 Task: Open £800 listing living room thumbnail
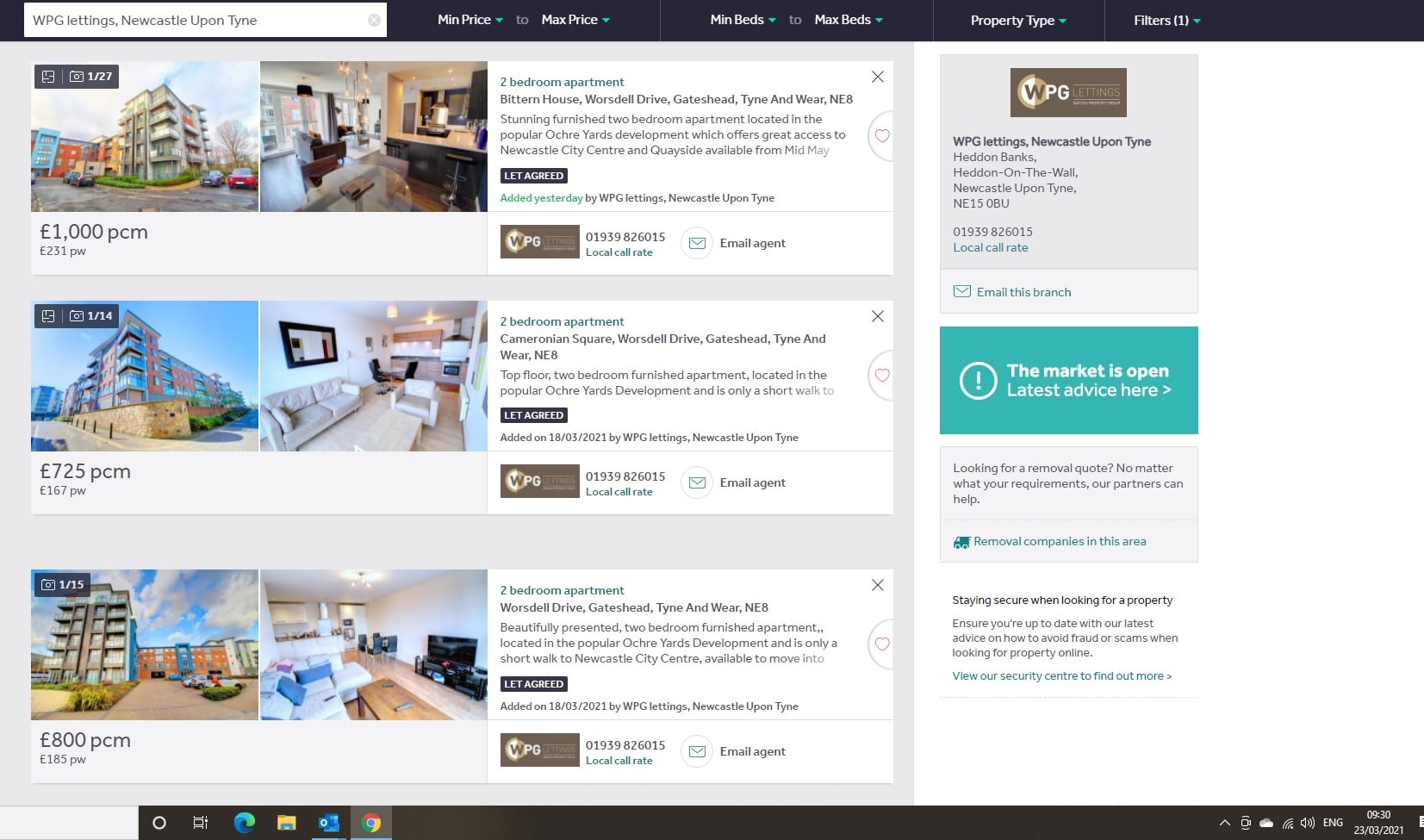point(374,644)
